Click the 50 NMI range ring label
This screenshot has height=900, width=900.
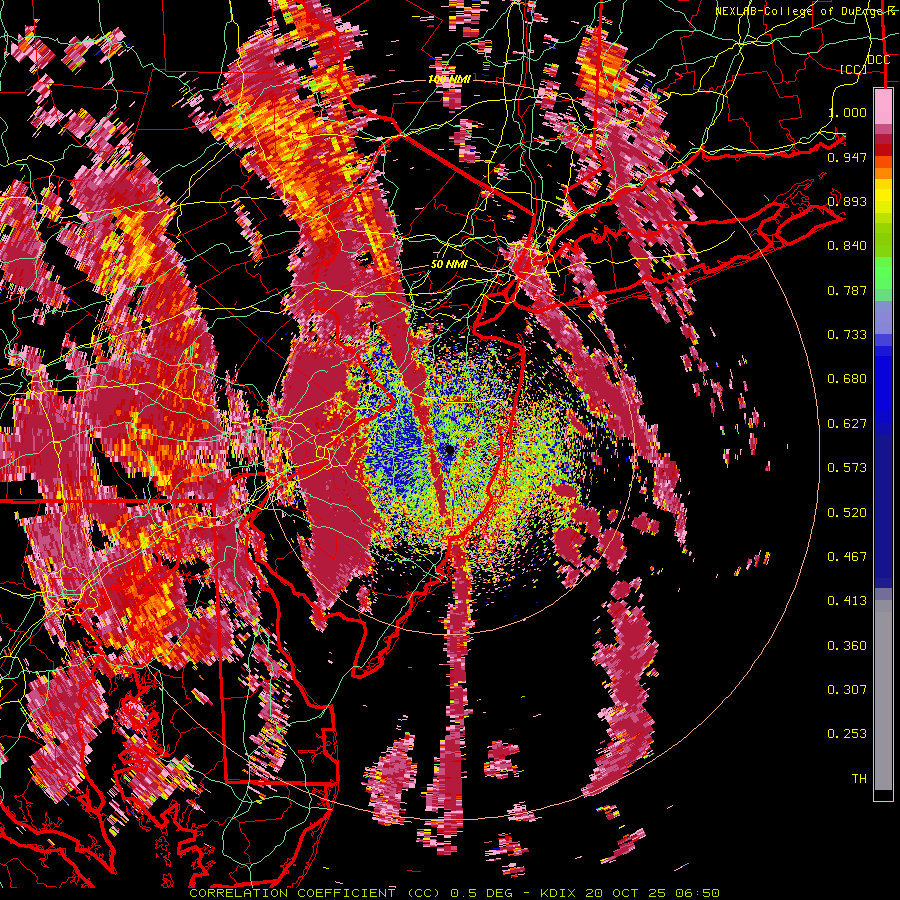click(449, 265)
